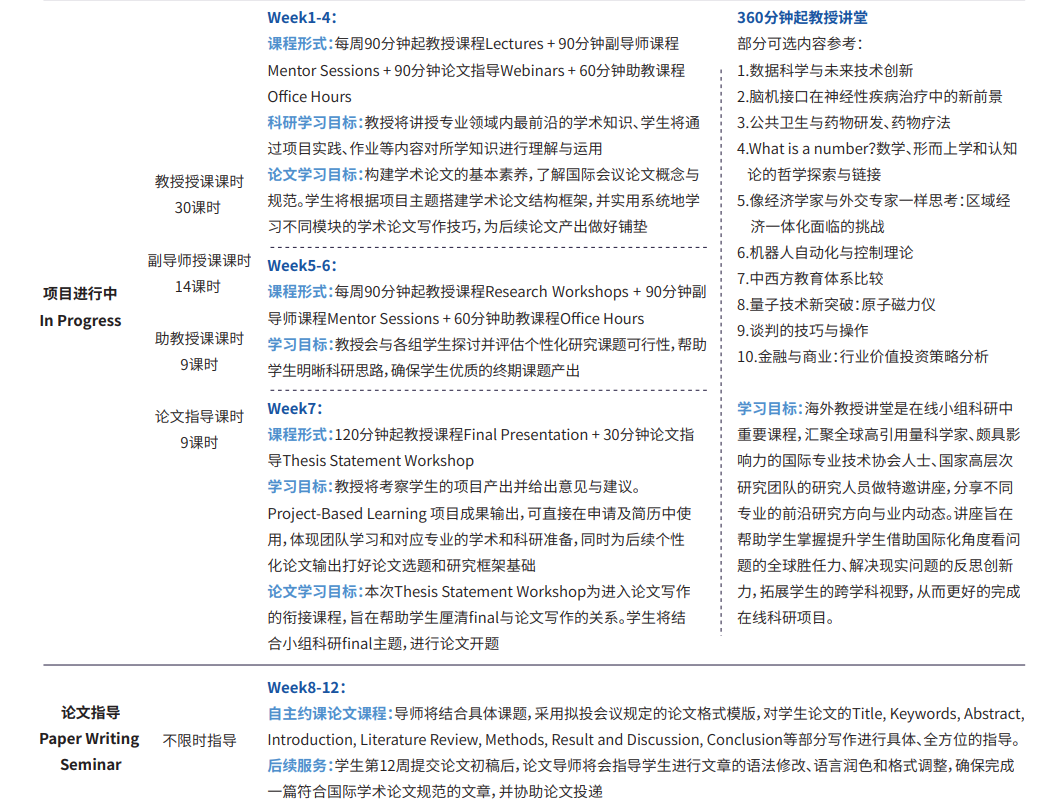Click item "5.像经济学家与外交专家一样思考" line

pos(874,201)
